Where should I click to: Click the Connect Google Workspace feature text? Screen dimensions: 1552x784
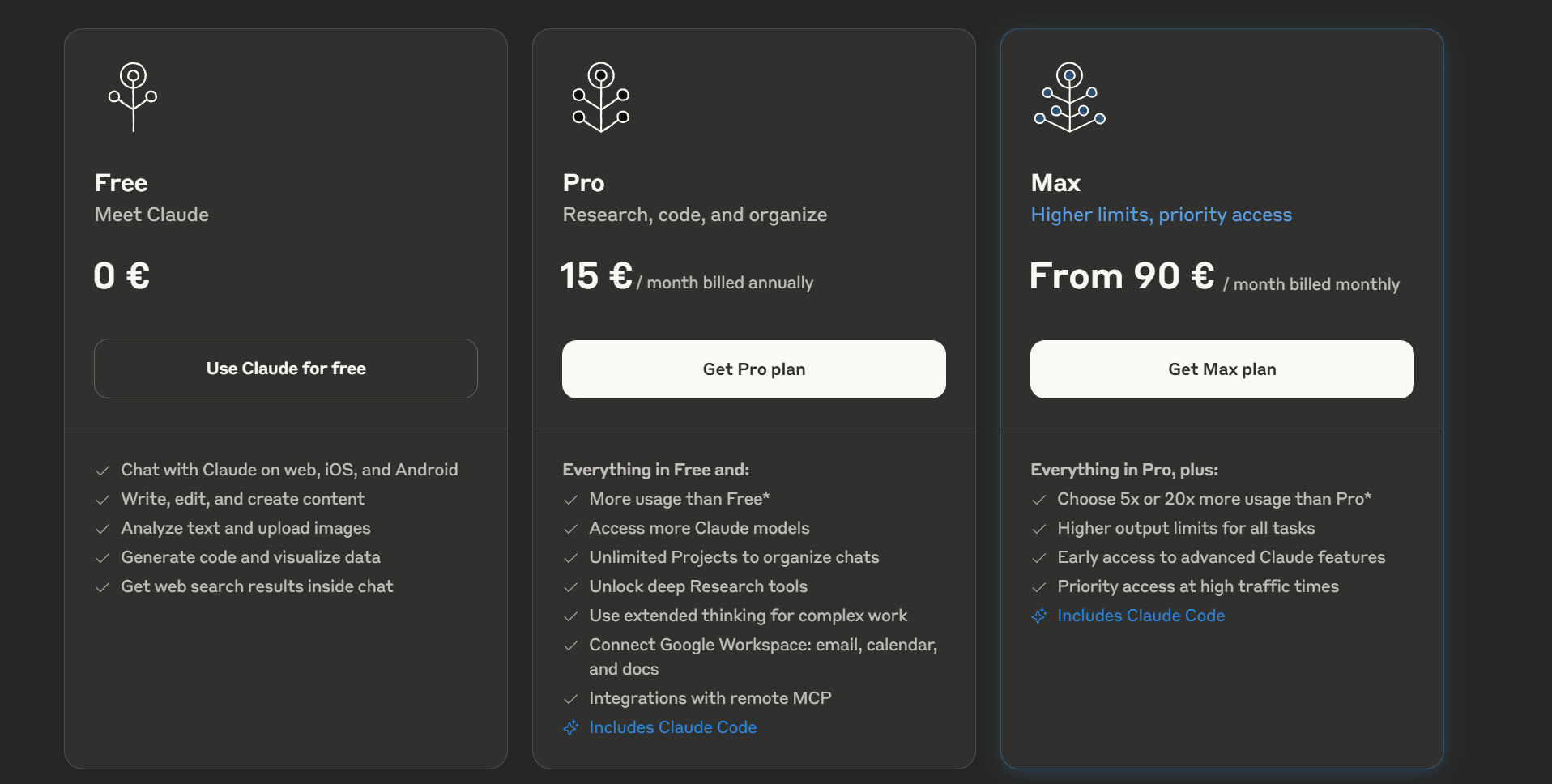pos(763,657)
